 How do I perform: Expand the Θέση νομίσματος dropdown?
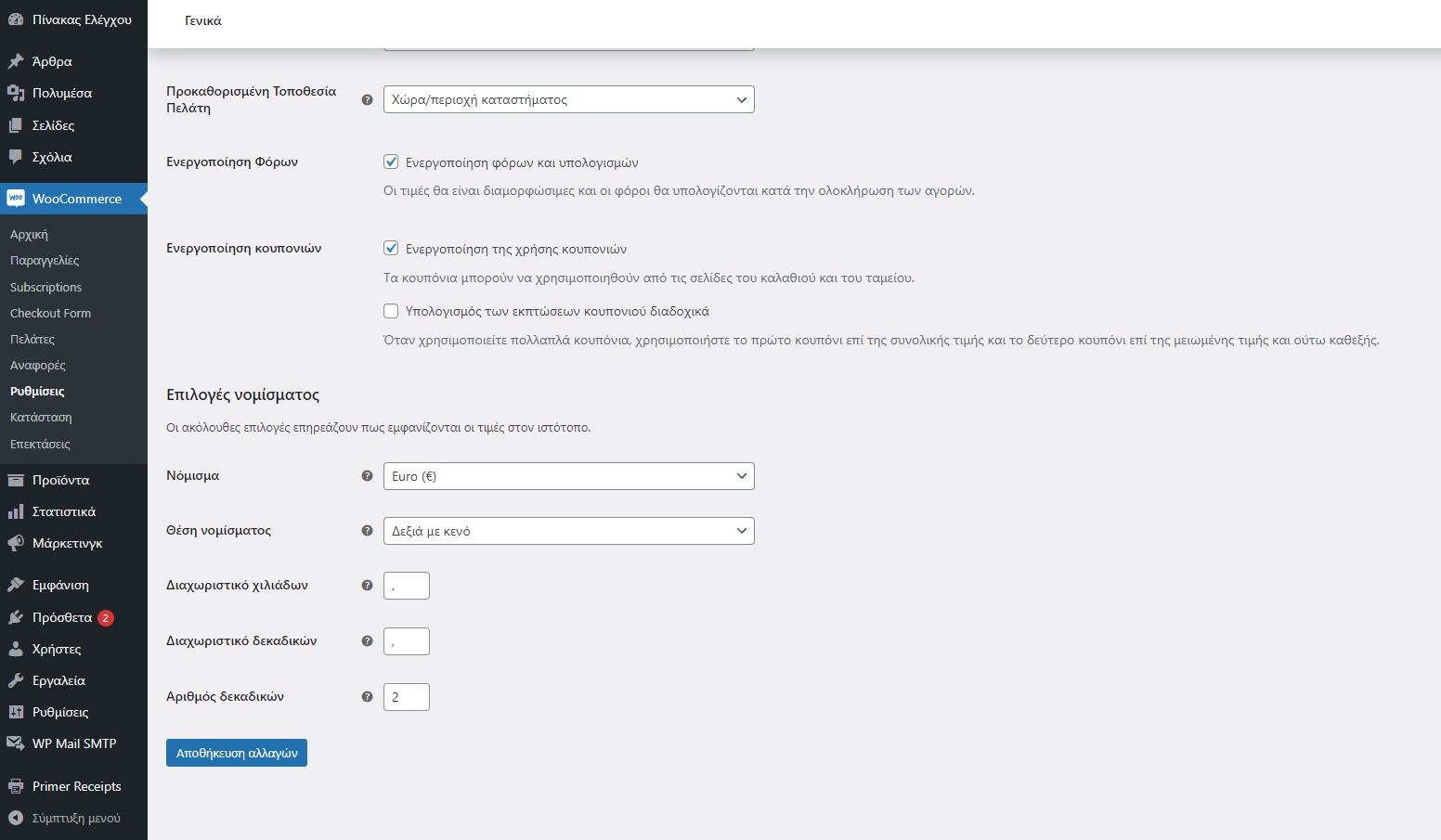tap(568, 530)
